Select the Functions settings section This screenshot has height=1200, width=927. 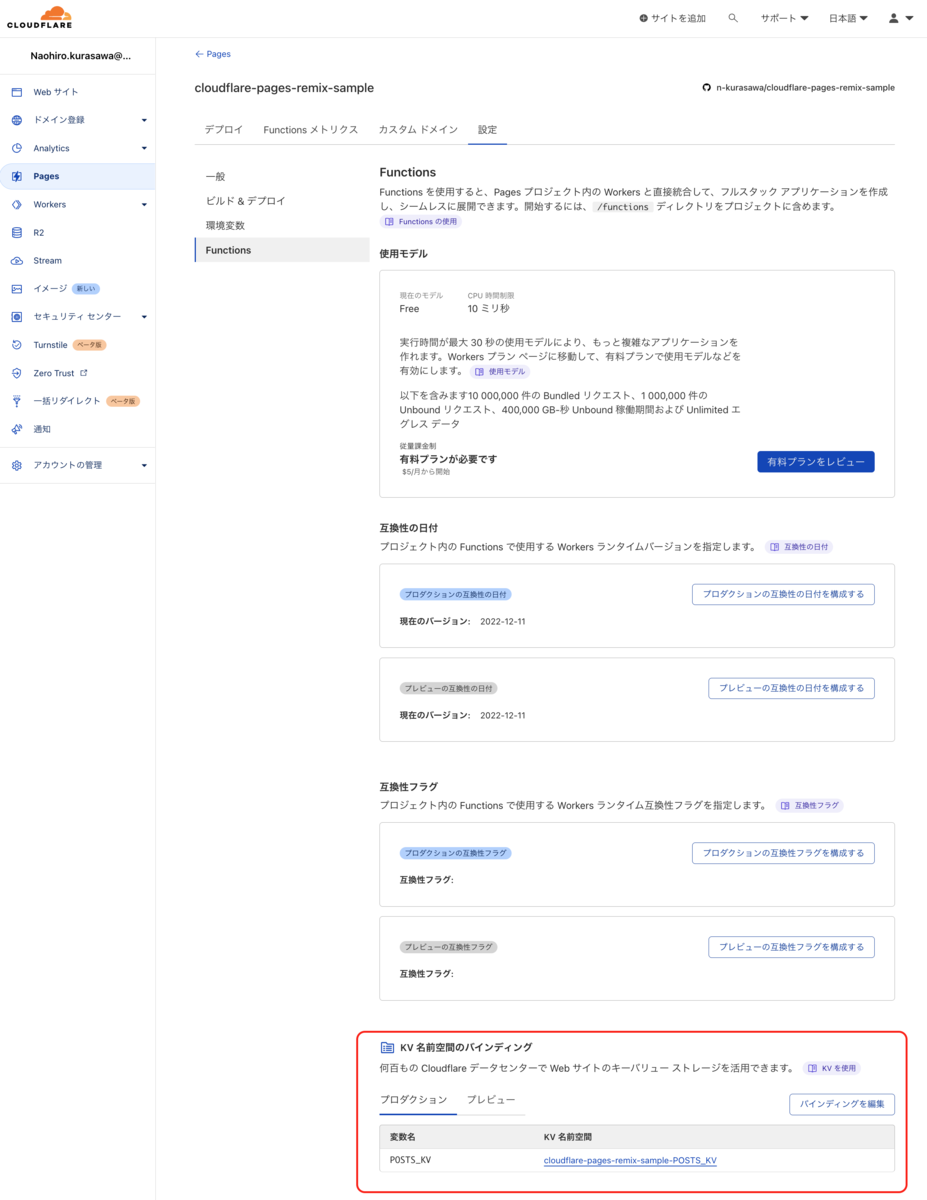click(x=282, y=250)
